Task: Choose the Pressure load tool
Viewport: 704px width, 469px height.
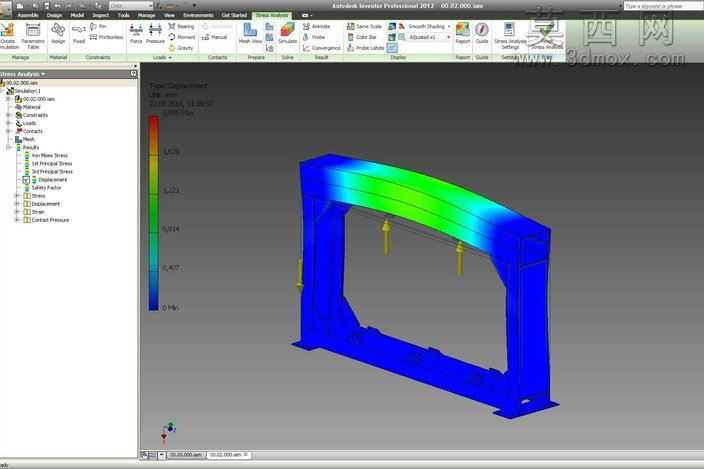Action: [x=155, y=34]
